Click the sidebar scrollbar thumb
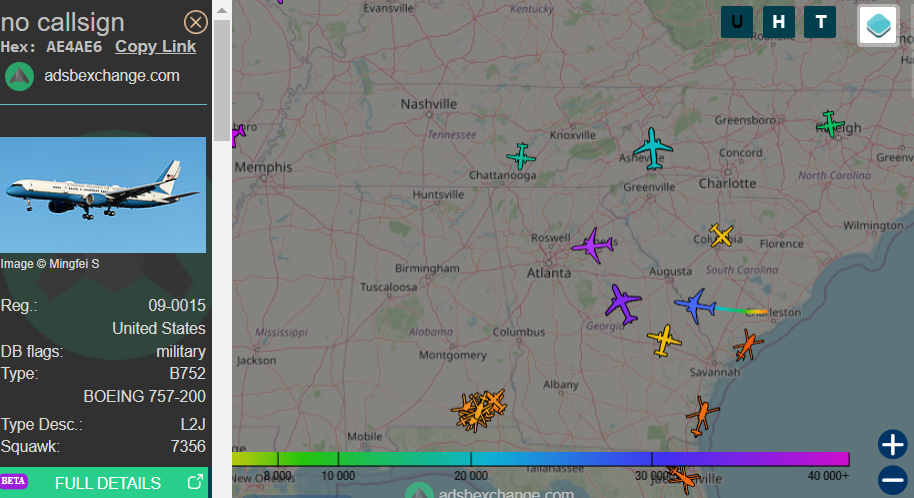Screen dimensions: 914x498 pos(222,80)
